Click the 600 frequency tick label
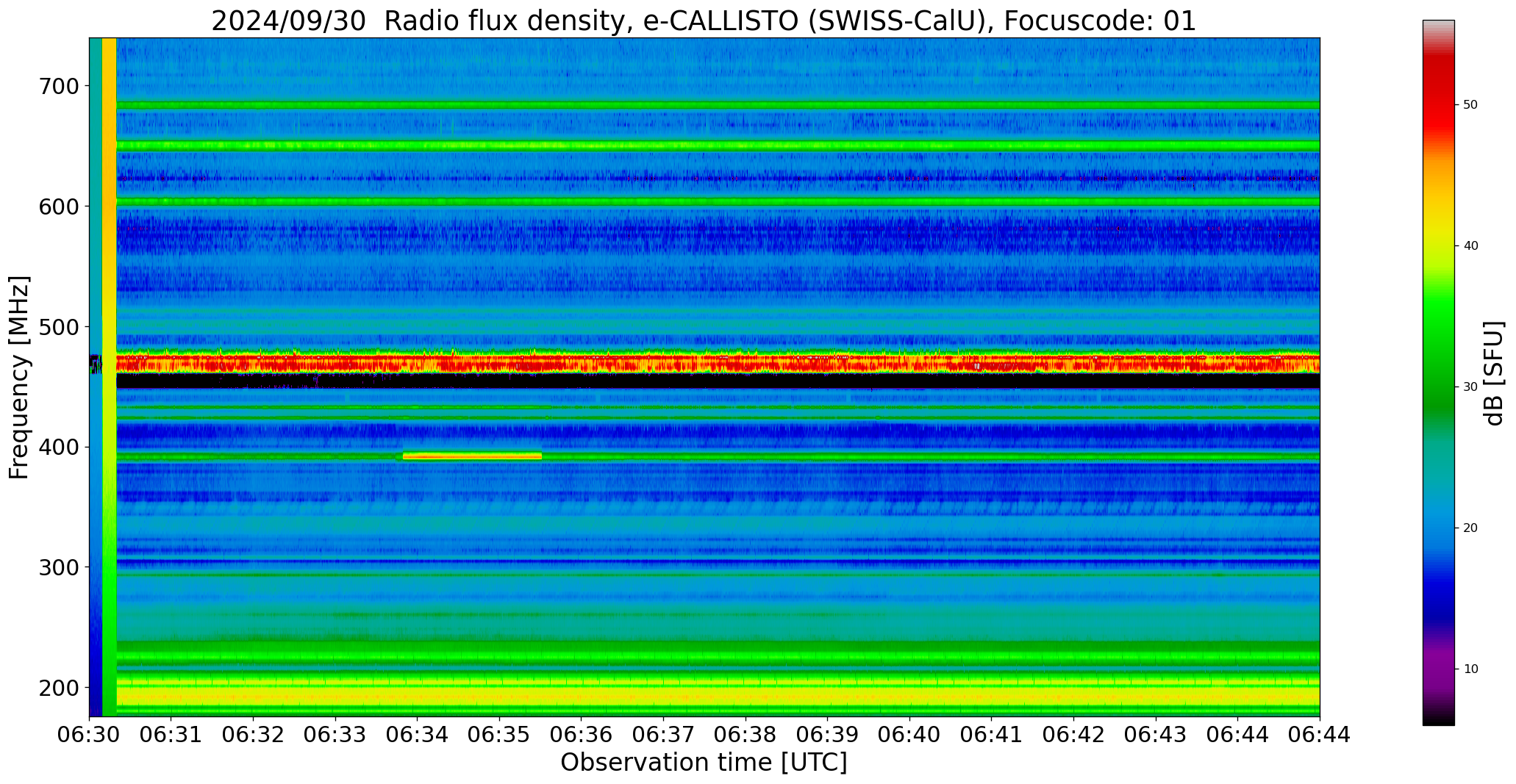 click(x=57, y=206)
